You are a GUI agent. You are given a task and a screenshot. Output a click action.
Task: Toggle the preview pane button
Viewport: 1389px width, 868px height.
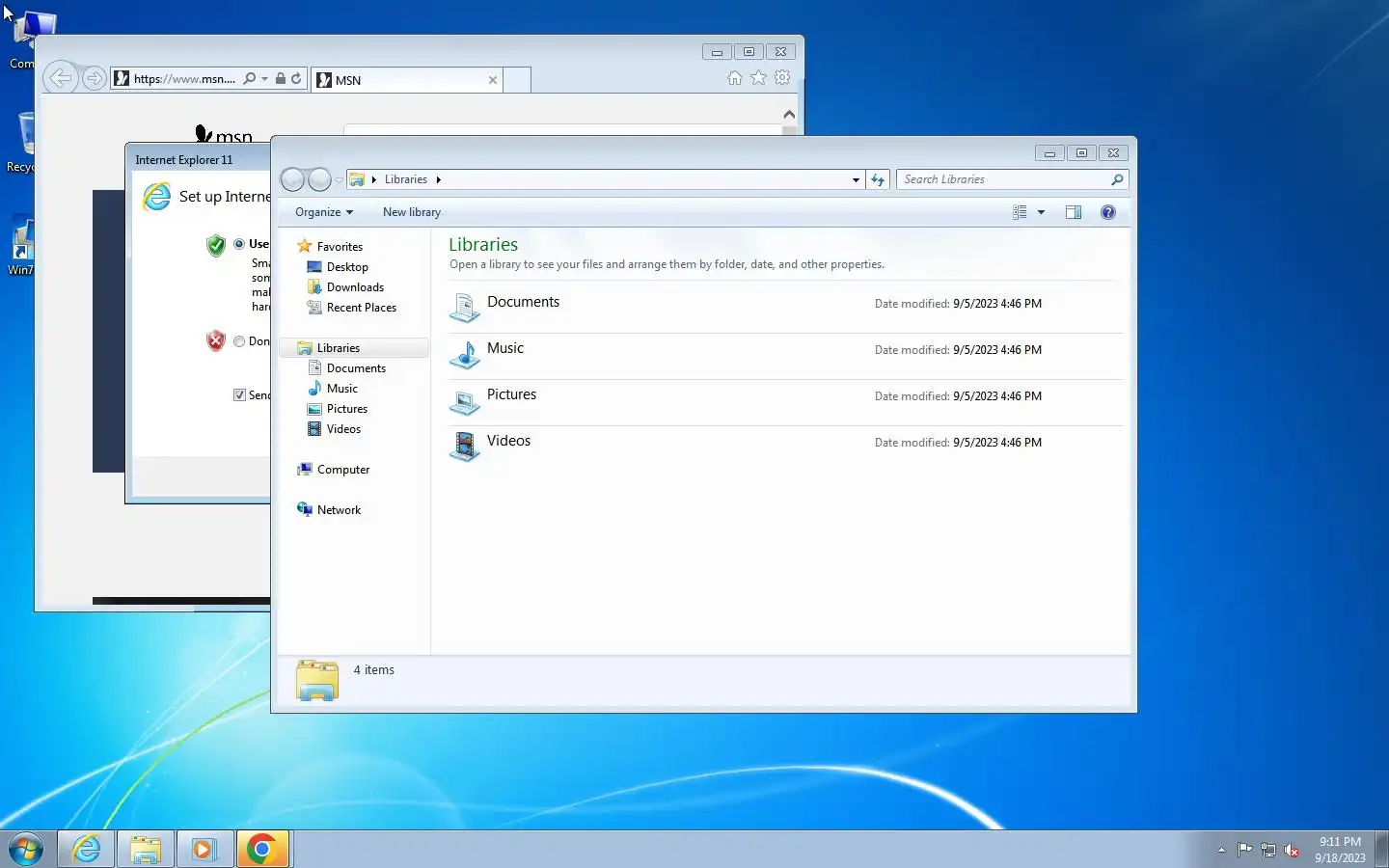(x=1074, y=212)
